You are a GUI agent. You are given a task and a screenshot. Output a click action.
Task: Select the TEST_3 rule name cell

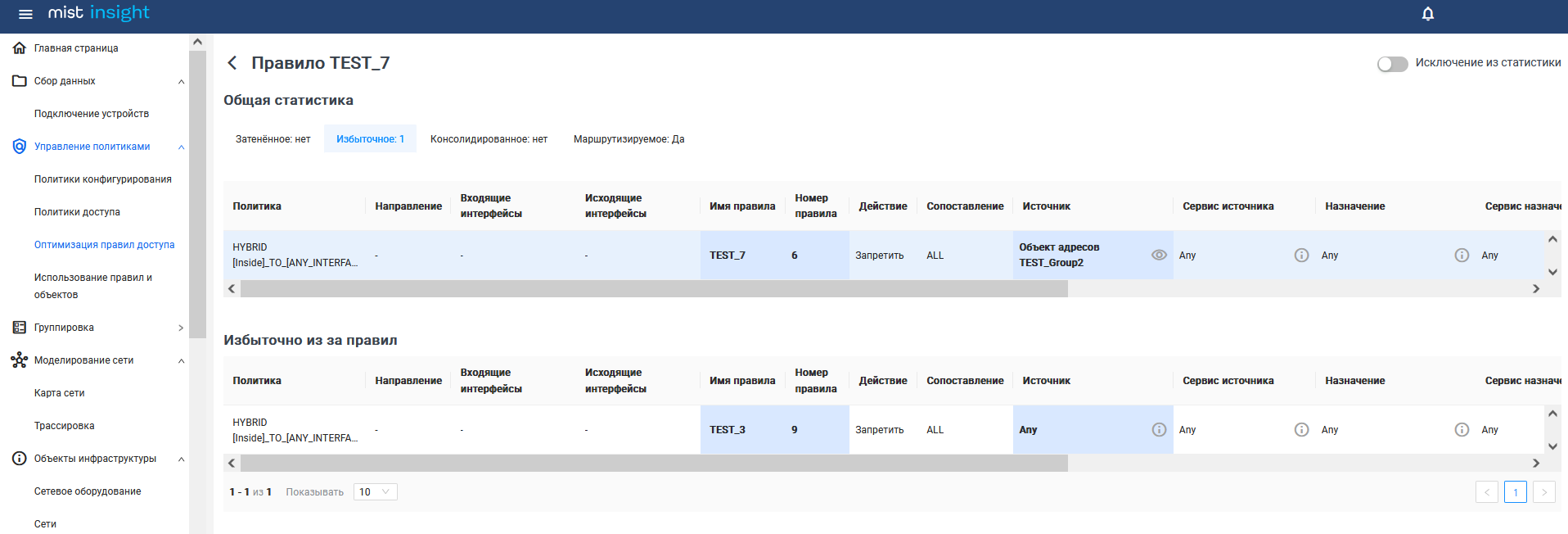tap(743, 430)
